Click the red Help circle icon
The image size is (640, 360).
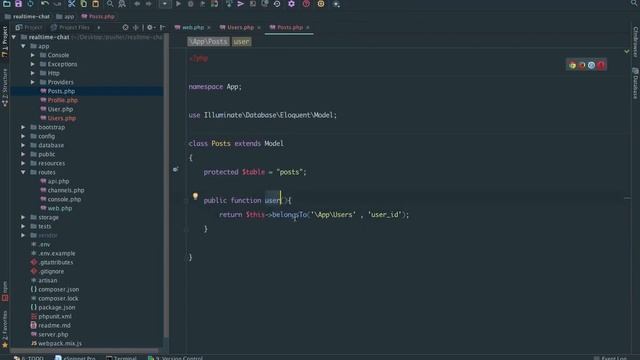click(x=306, y=4)
